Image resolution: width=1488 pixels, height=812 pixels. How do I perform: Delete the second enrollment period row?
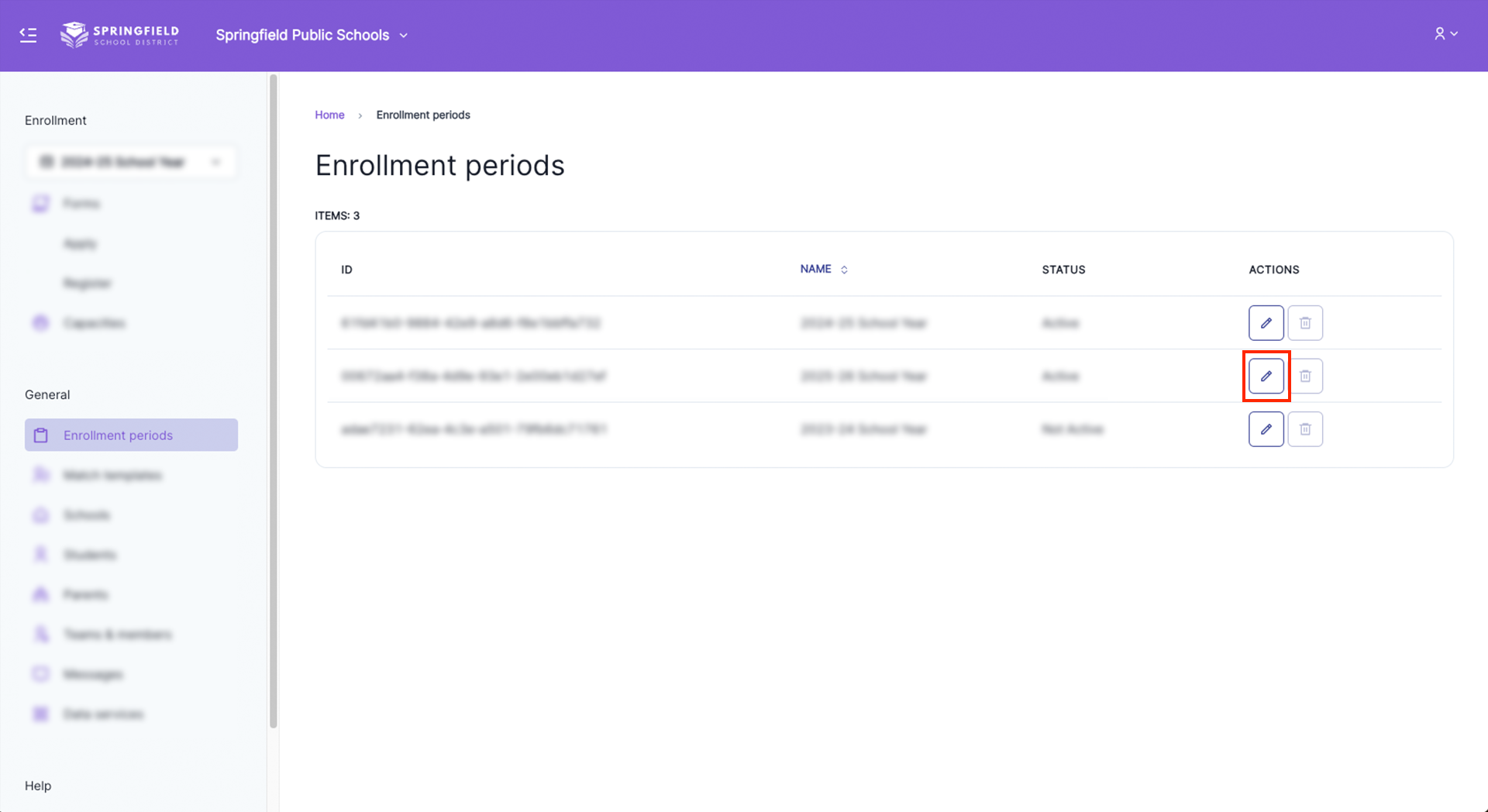click(1305, 377)
